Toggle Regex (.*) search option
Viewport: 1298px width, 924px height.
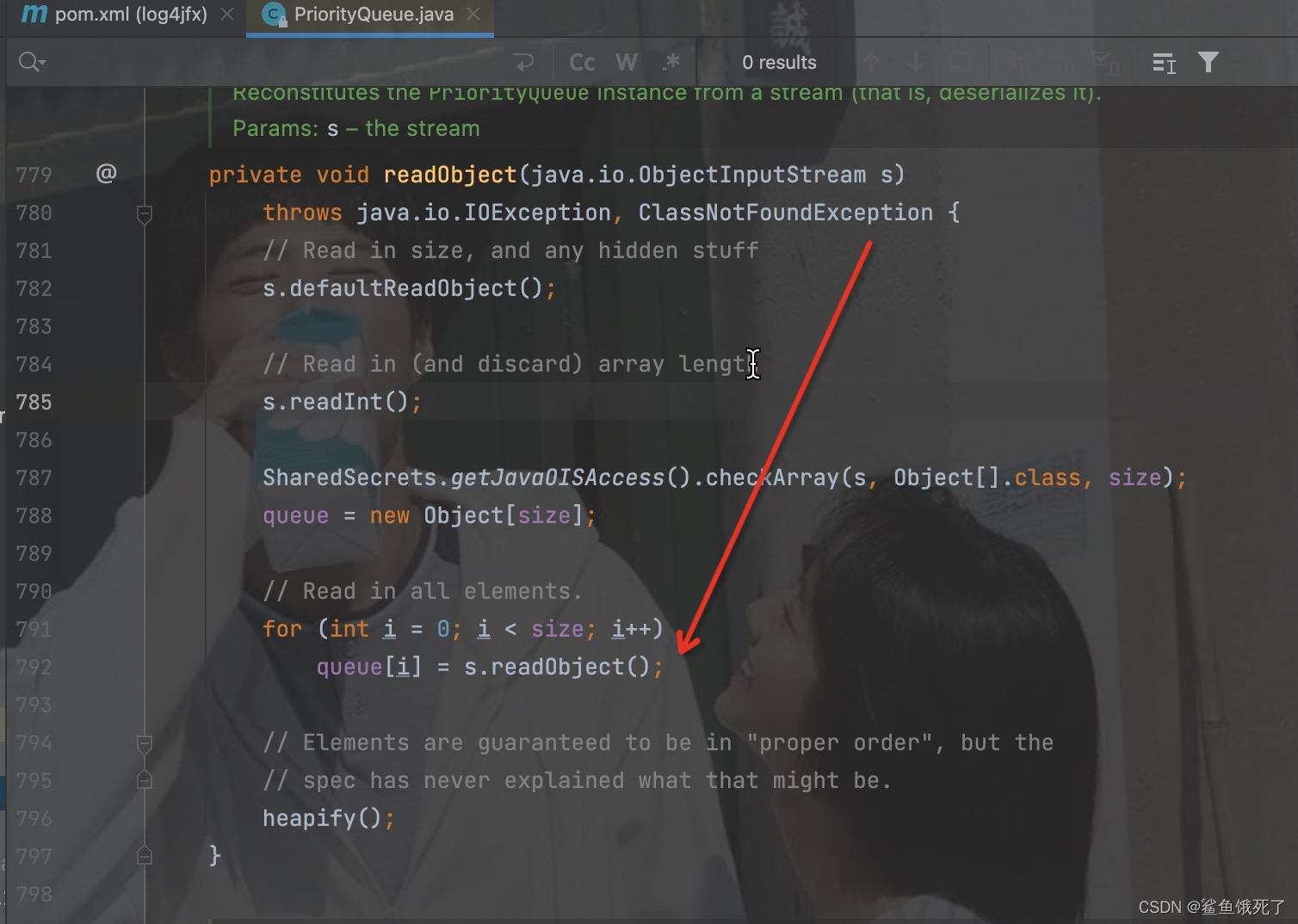click(x=671, y=62)
